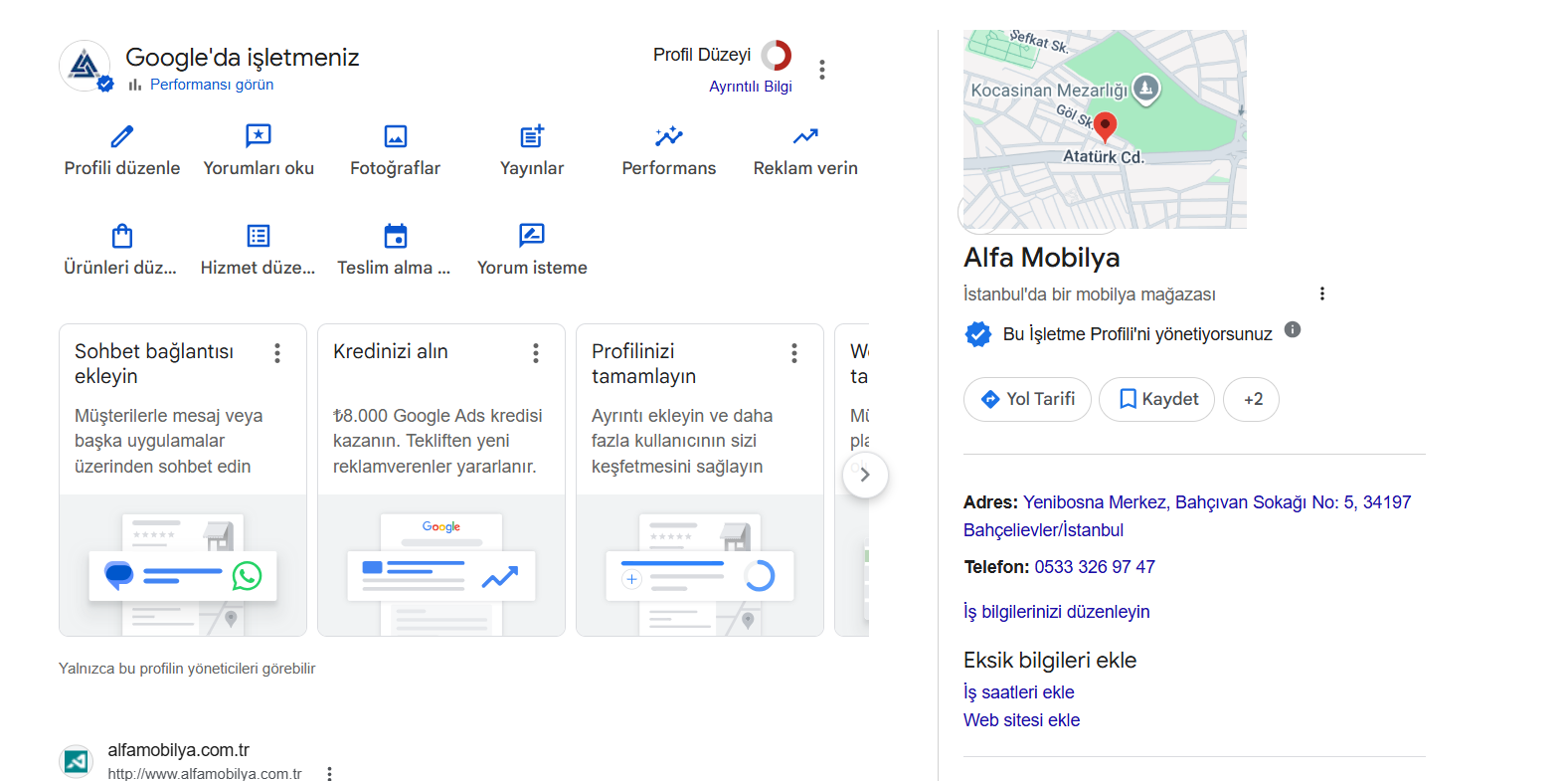The image size is (1568, 781).
Task: Open the Profilinizi tamamlayın card illustration
Action: pos(700,565)
